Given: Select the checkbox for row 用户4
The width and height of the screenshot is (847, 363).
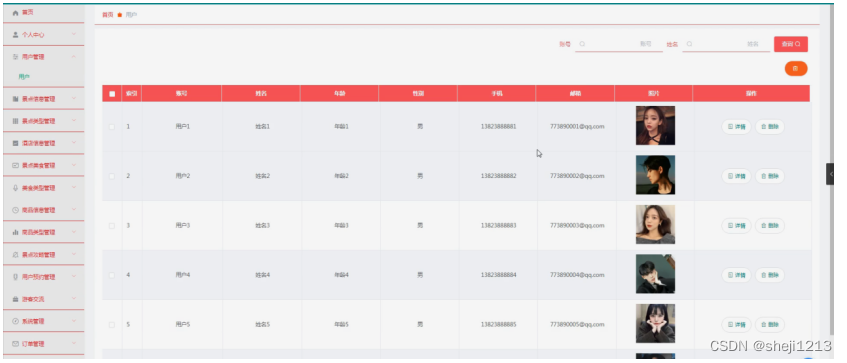Looking at the screenshot, I should [112, 275].
